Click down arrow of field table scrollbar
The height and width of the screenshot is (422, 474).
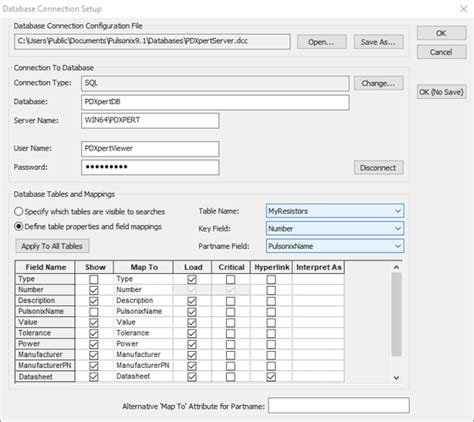396,378
